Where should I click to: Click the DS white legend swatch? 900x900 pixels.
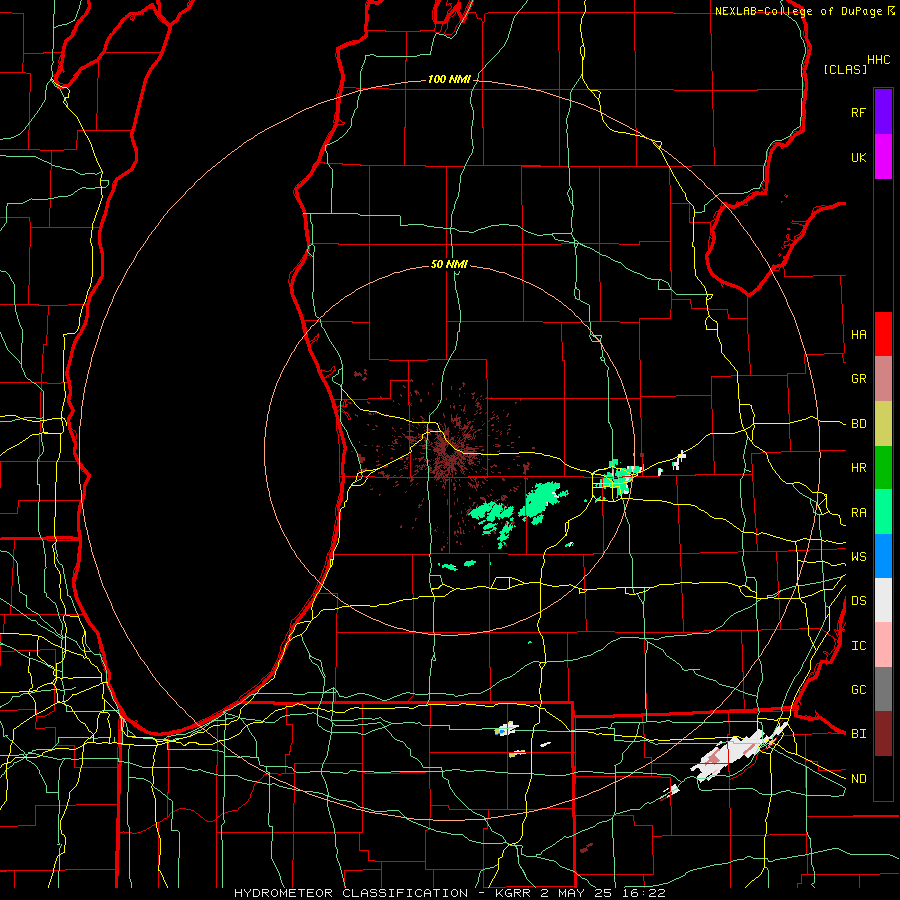click(x=883, y=600)
